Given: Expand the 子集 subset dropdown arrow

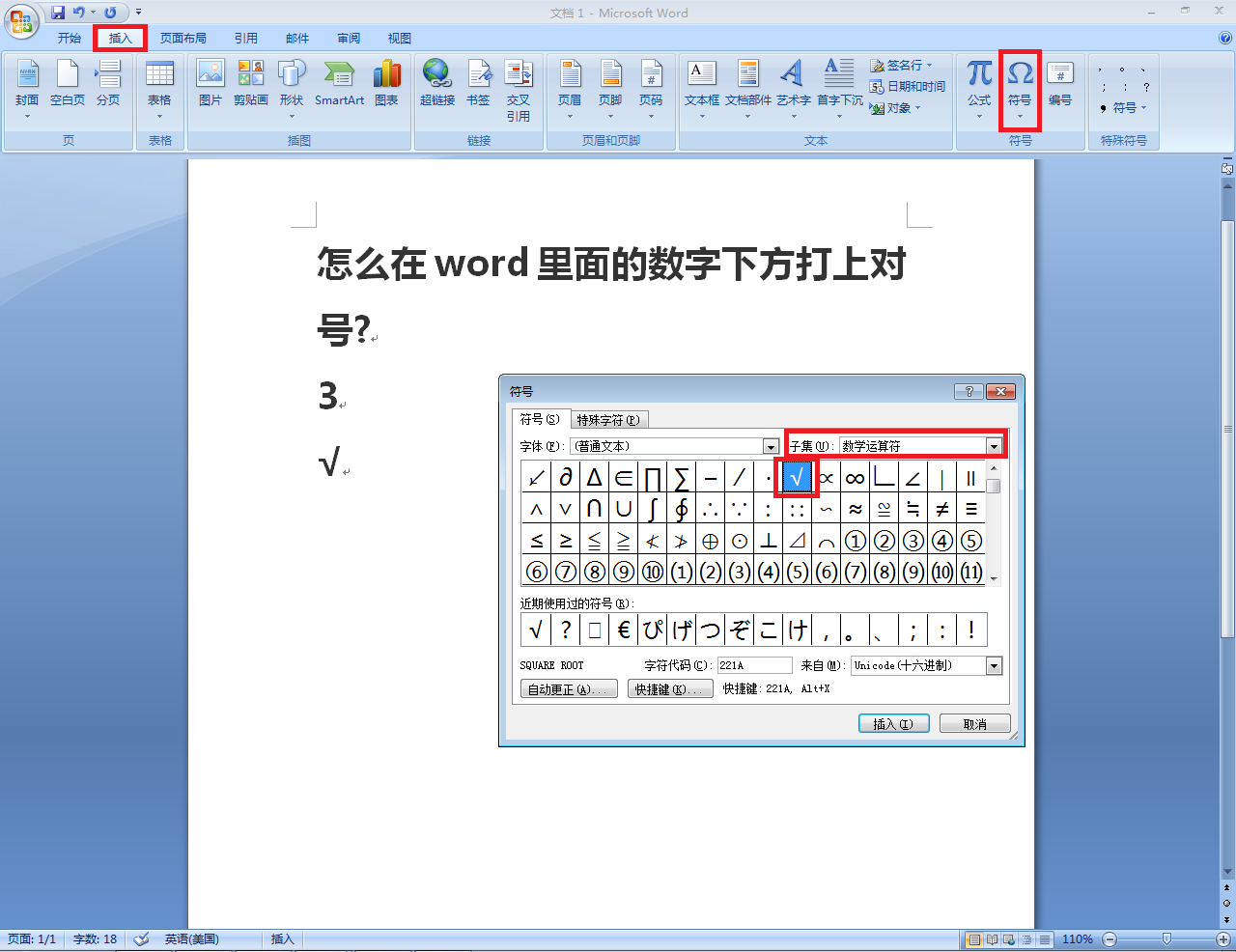Looking at the screenshot, I should (x=994, y=446).
